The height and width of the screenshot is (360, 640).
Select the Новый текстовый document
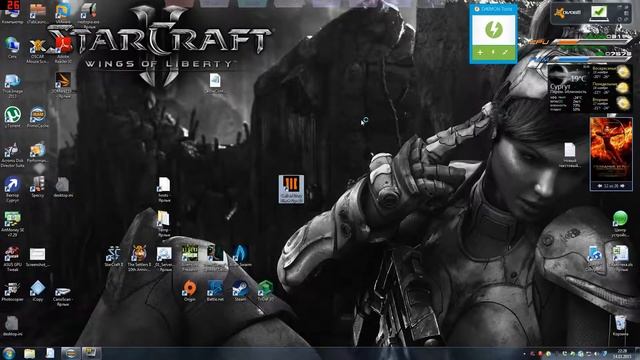570,155
